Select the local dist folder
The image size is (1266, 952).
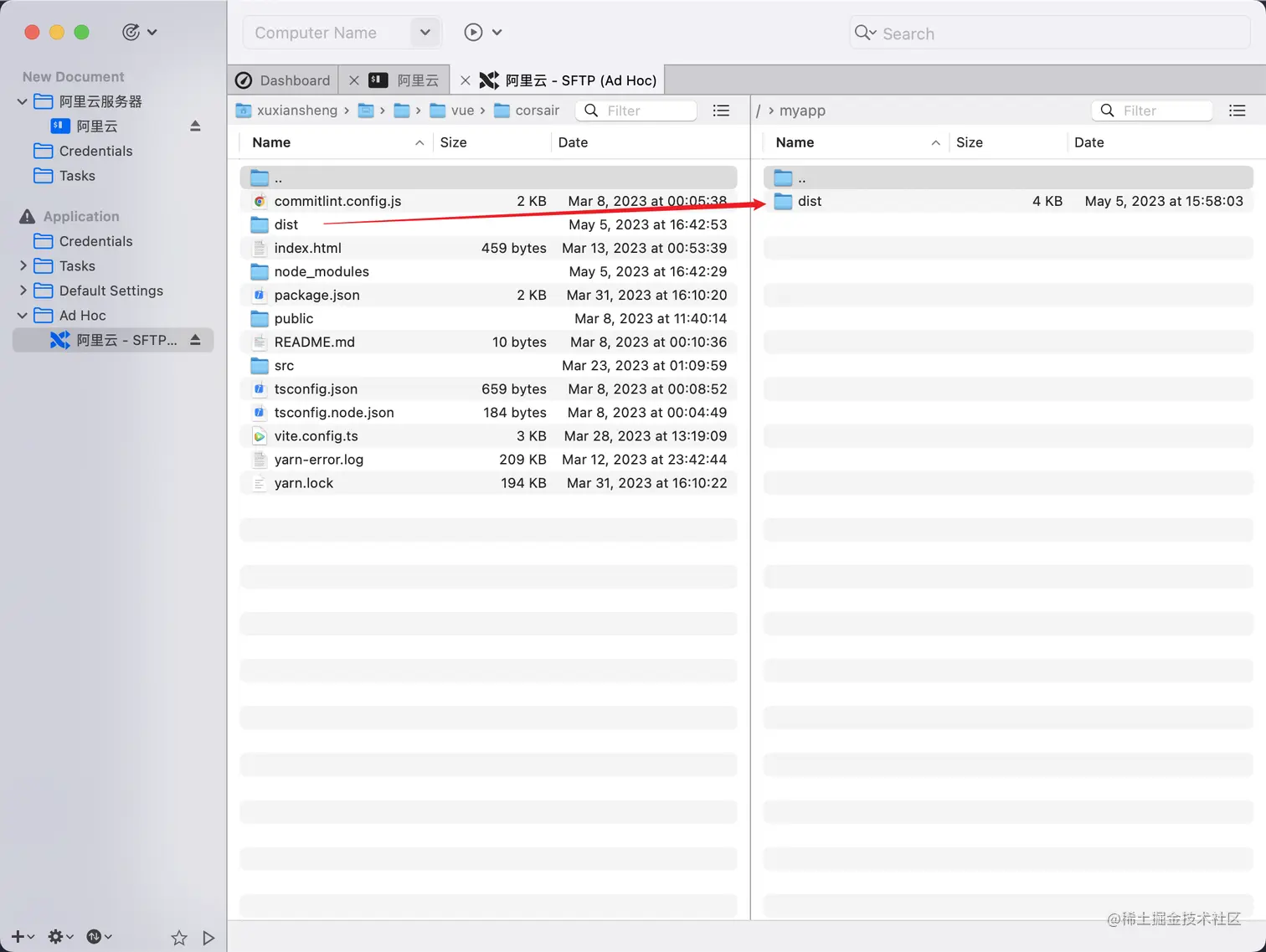click(x=488, y=224)
